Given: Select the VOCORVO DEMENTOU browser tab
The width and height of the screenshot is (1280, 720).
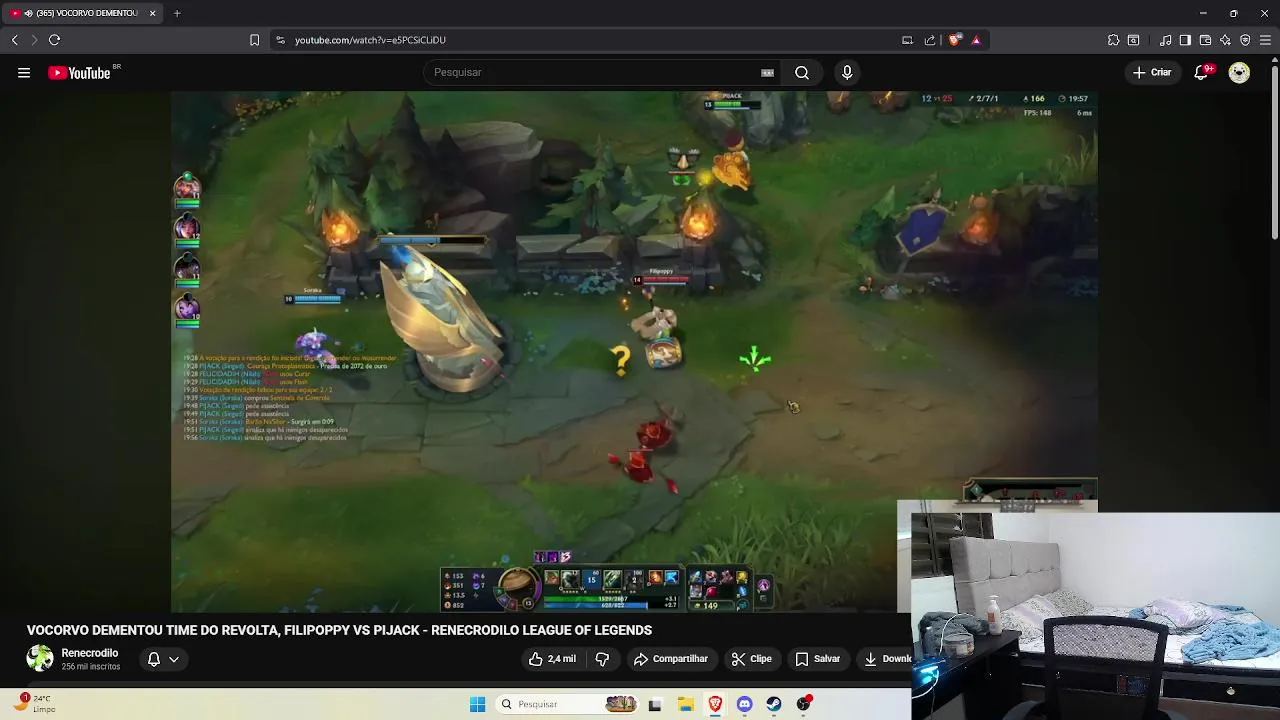Looking at the screenshot, I should 82,13.
